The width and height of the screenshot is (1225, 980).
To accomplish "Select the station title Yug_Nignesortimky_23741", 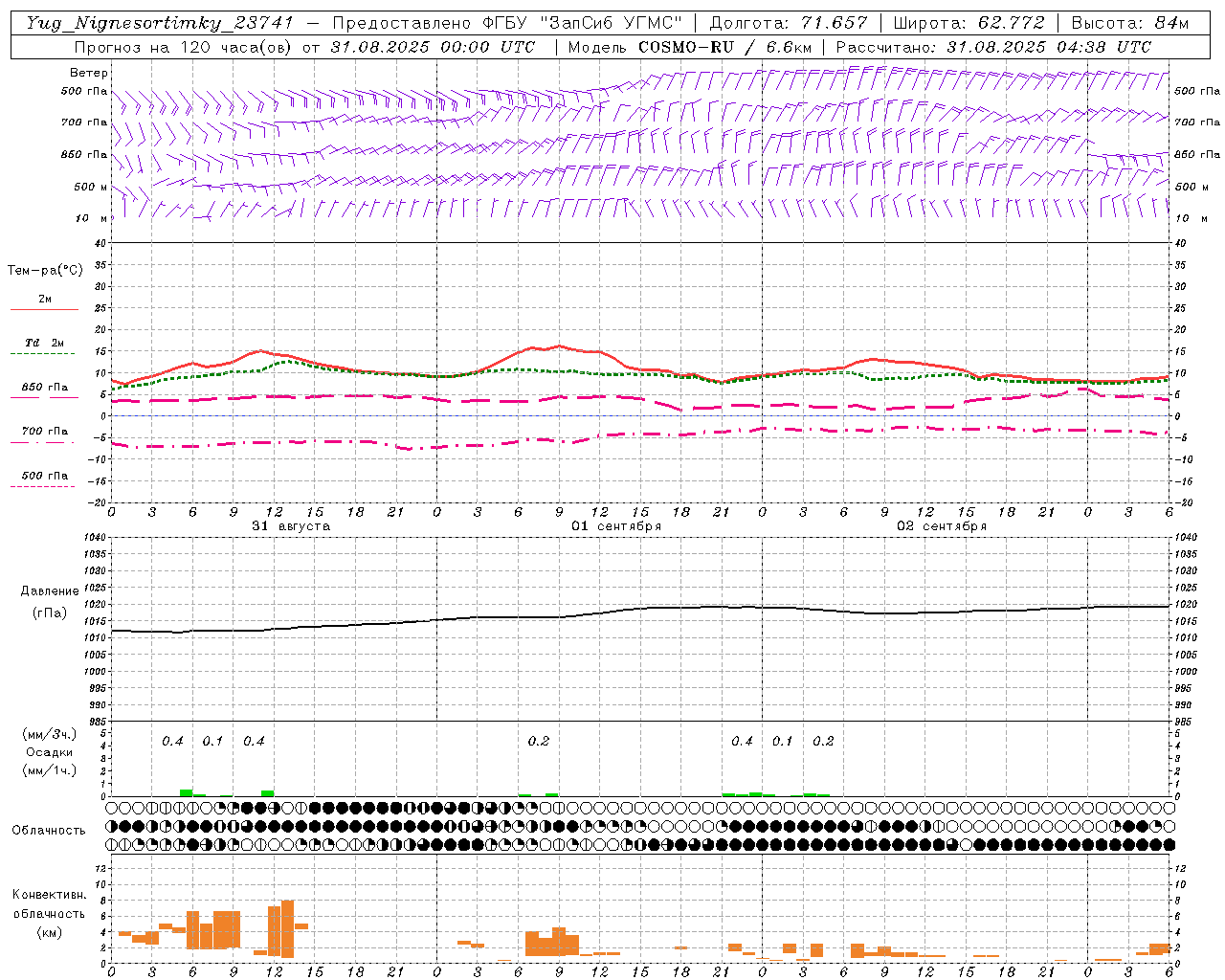I will coord(159,23).
